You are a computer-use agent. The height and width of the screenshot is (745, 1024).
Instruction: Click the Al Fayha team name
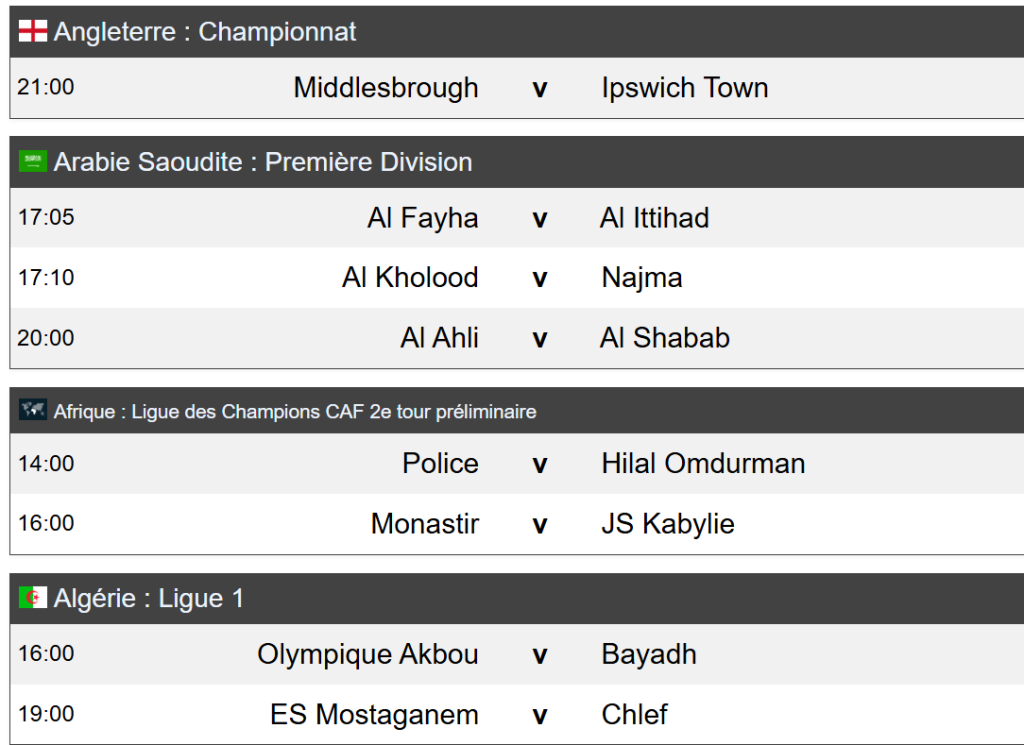[x=423, y=218]
